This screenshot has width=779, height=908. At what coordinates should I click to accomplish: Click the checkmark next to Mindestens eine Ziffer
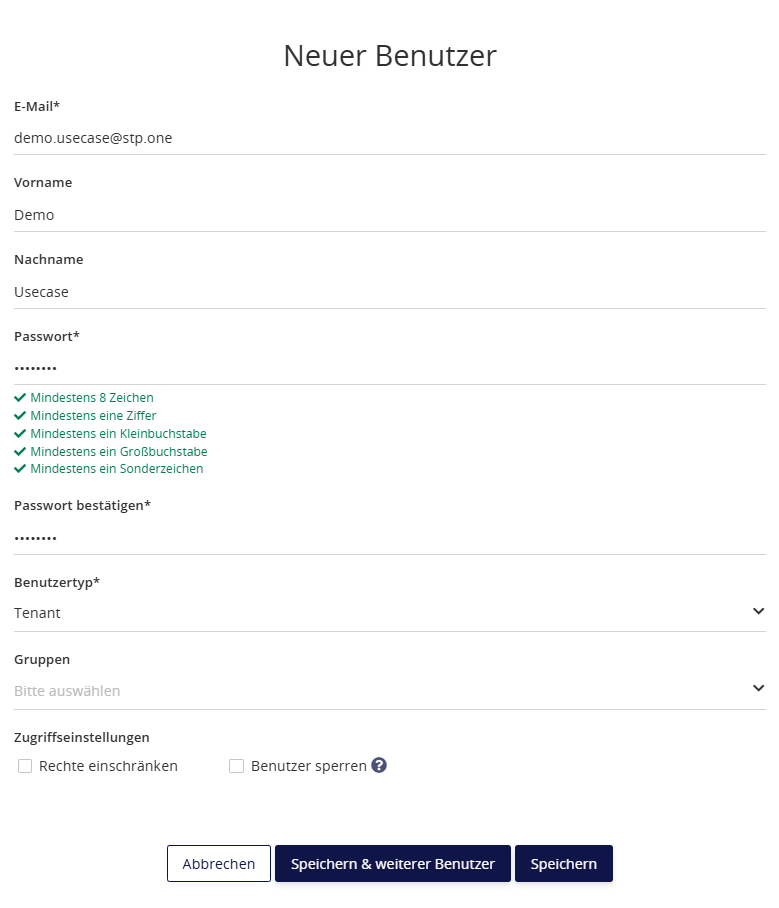point(20,415)
